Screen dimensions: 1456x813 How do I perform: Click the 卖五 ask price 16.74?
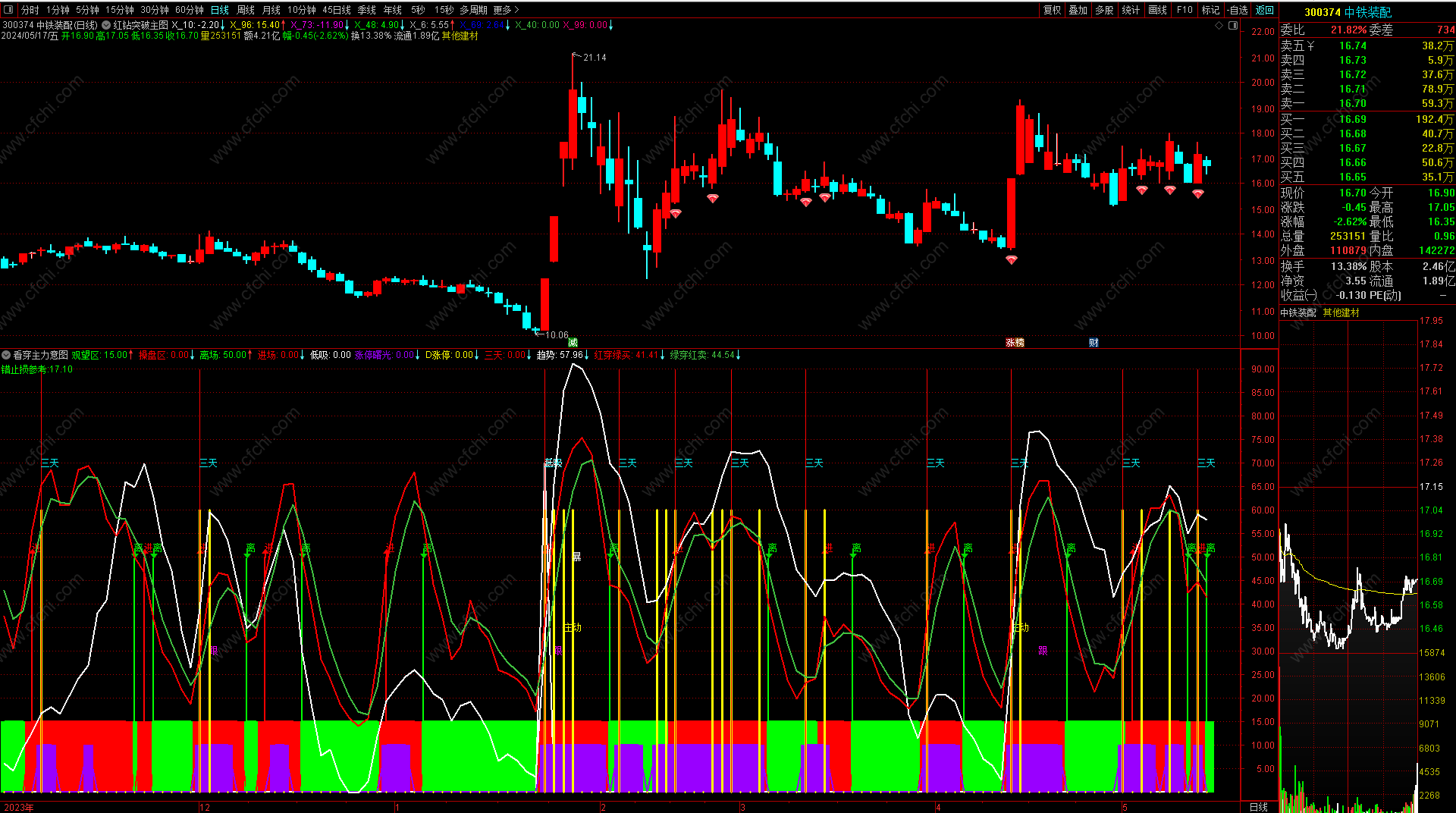pyautogui.click(x=1352, y=46)
